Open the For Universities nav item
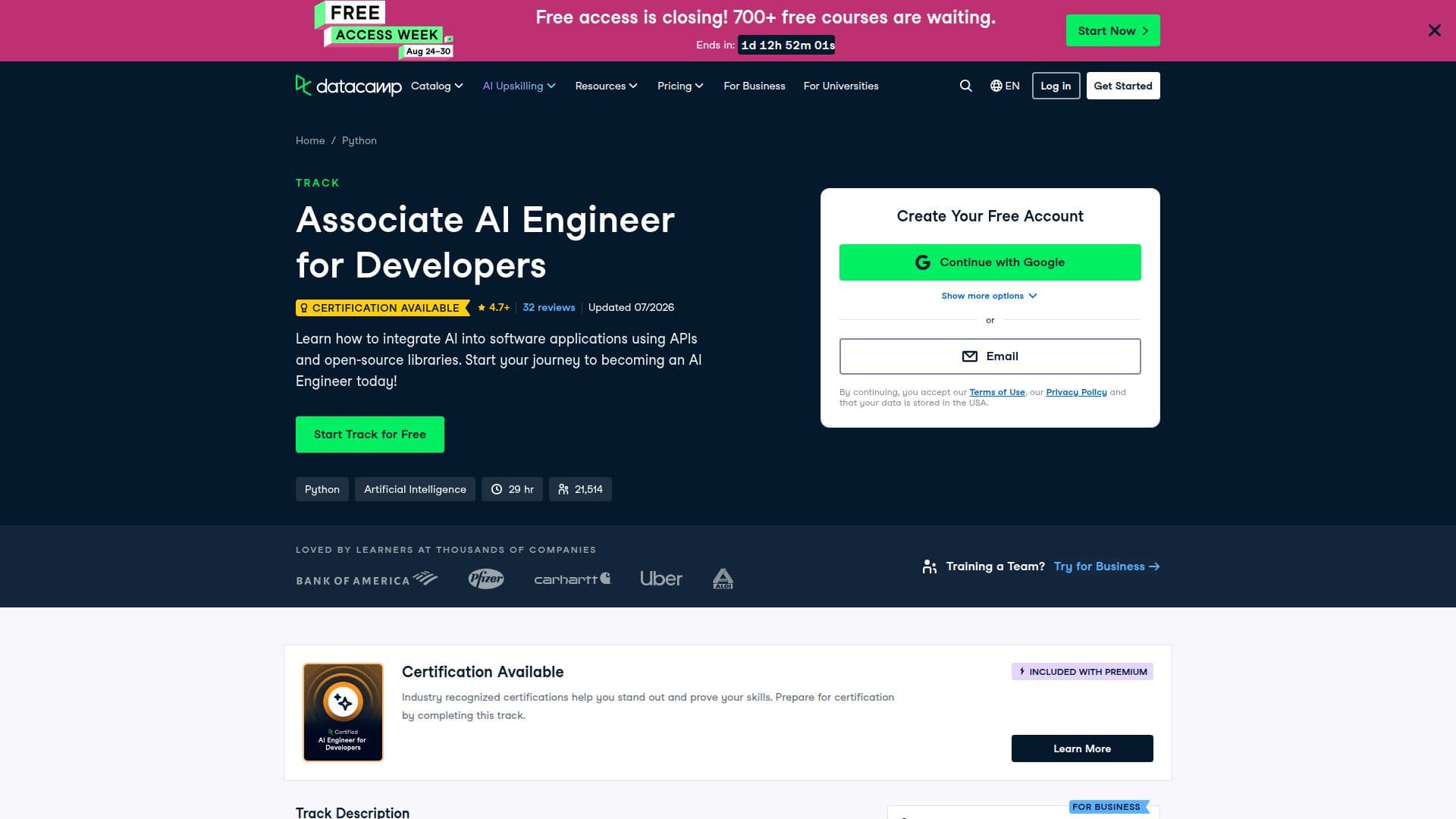Image resolution: width=1456 pixels, height=819 pixels. point(841,86)
